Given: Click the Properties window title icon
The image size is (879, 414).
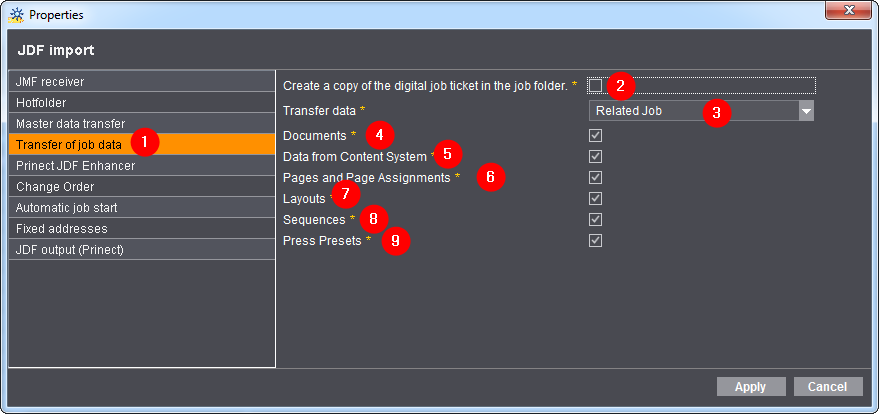Looking at the screenshot, I should click(x=15, y=15).
